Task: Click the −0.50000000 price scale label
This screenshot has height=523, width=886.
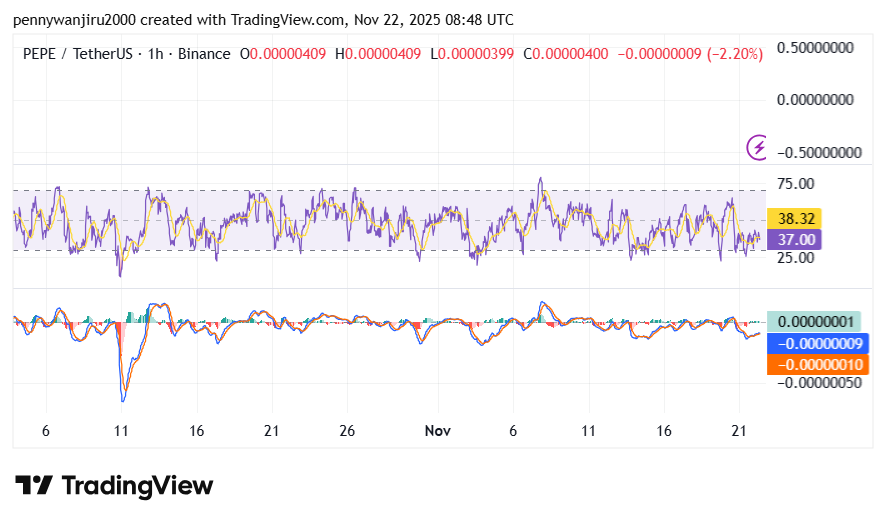Action: pyautogui.click(x=816, y=153)
